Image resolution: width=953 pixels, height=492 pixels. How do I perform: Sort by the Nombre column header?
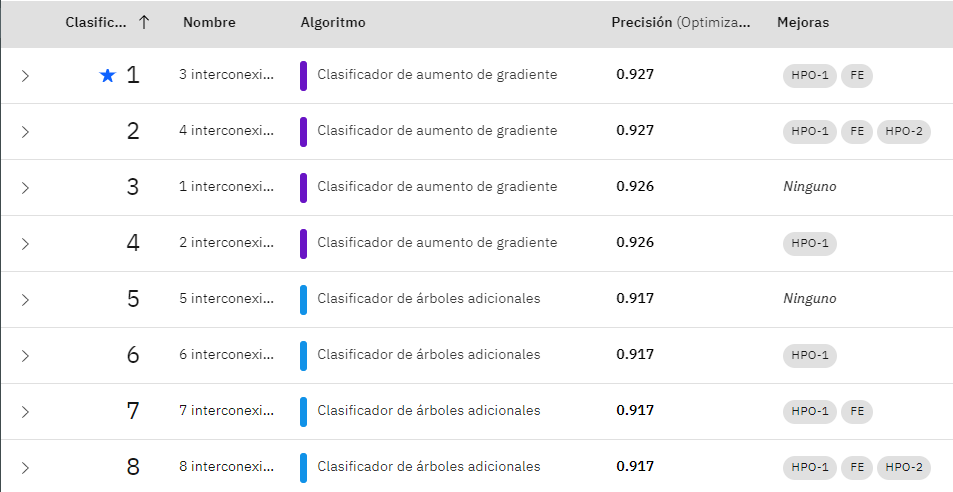tap(209, 23)
